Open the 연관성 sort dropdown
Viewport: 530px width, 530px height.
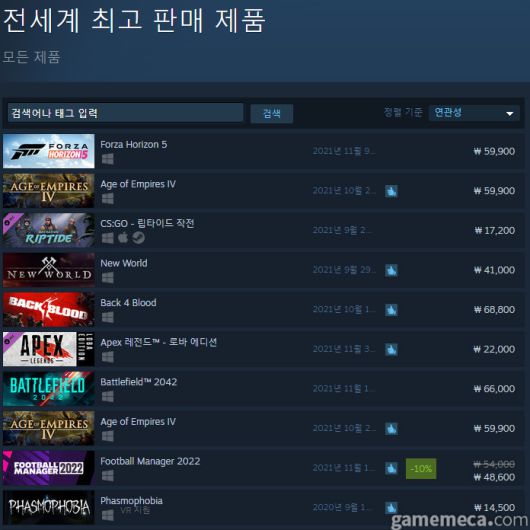pyautogui.click(x=474, y=113)
